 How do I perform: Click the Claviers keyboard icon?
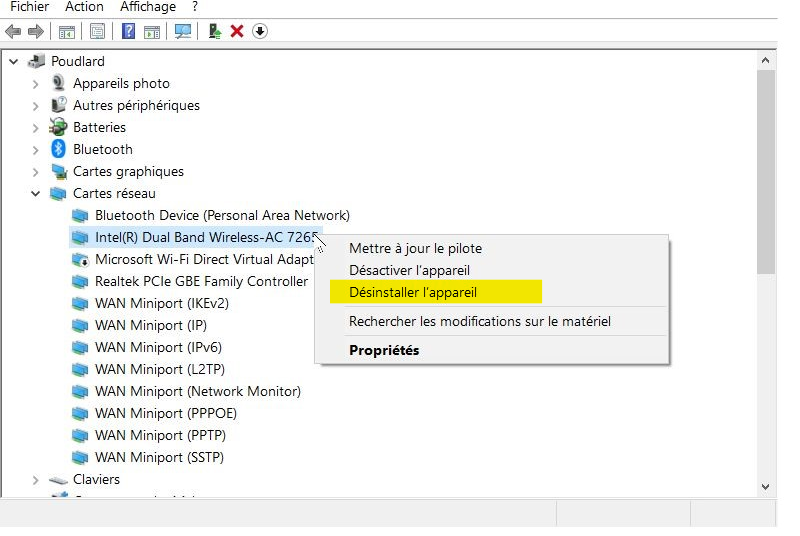[x=58, y=480]
